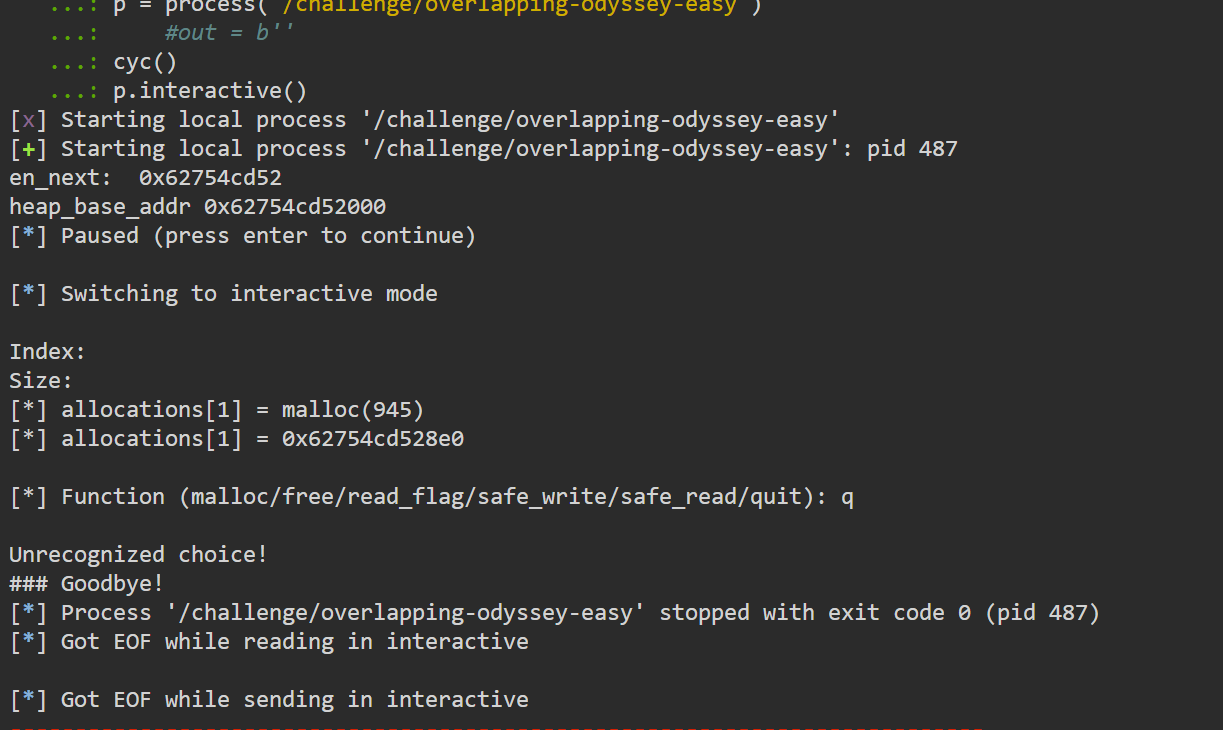Image resolution: width=1223 pixels, height=730 pixels.
Task: Click 'Got EOF while reading in interactive'
Action: click(x=295, y=642)
